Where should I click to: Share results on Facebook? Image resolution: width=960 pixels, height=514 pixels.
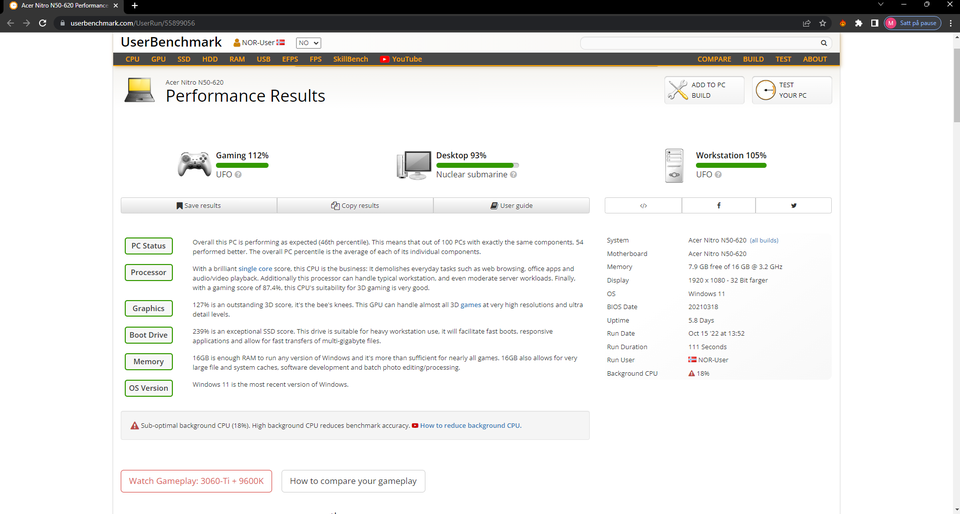pos(718,206)
